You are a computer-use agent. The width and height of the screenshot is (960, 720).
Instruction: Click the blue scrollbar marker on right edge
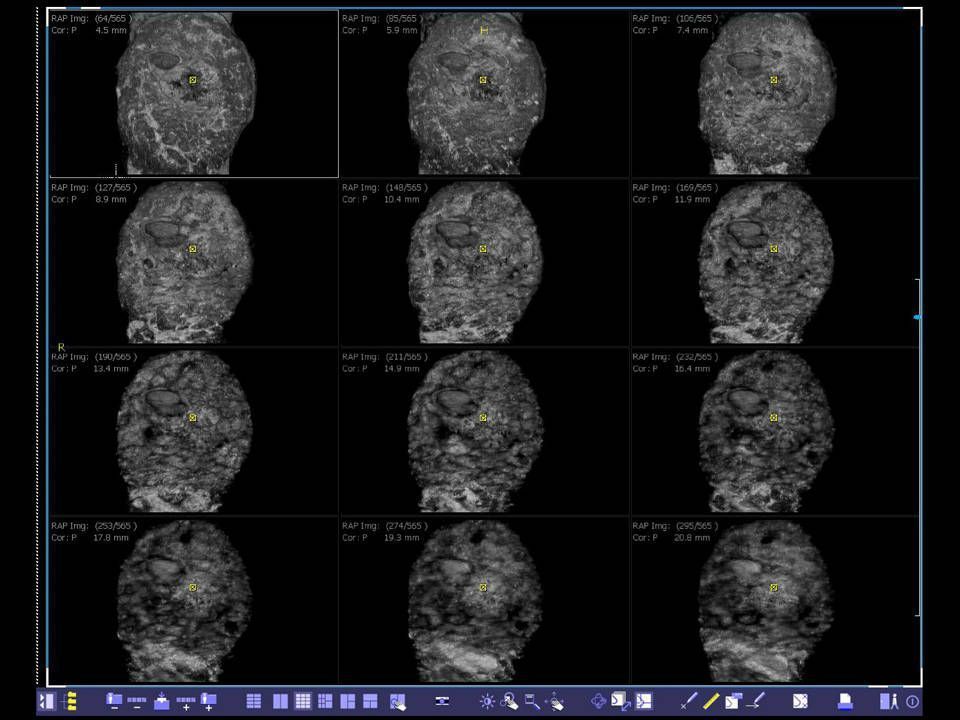pos(917,317)
